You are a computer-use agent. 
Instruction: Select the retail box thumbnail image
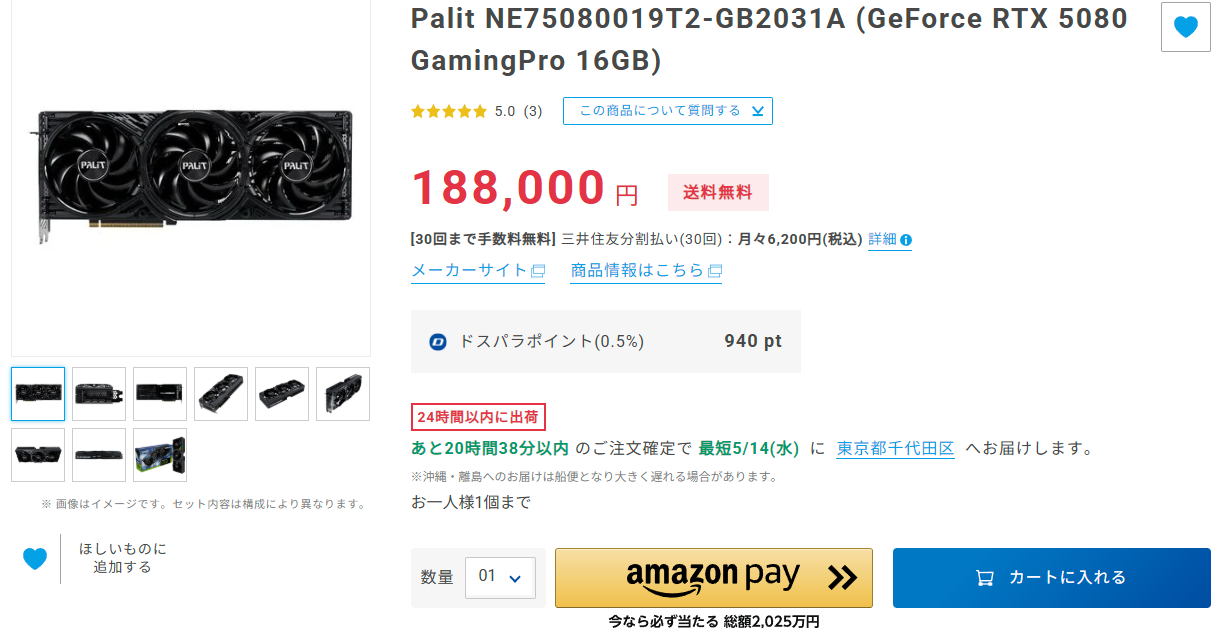[160, 455]
